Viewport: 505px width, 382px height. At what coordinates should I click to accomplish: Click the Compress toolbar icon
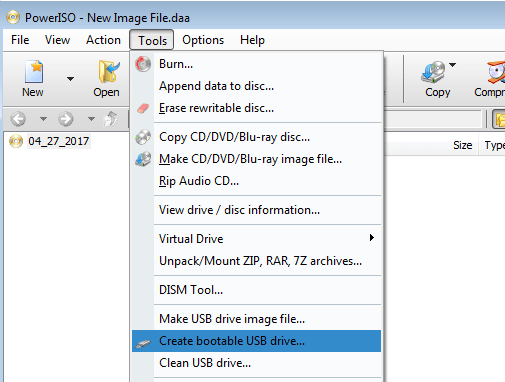[x=496, y=72]
